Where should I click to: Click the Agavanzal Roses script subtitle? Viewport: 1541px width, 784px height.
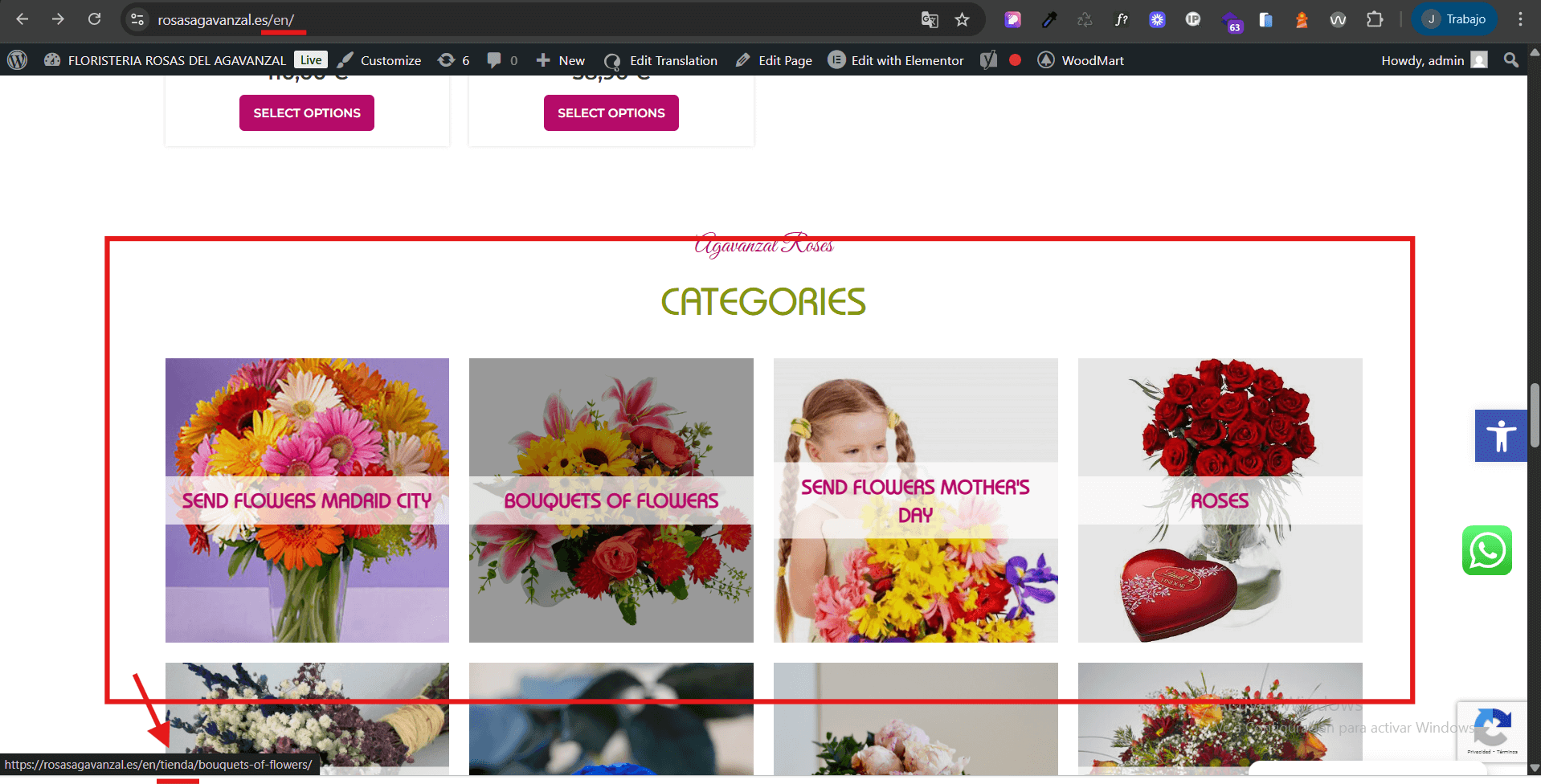point(764,244)
